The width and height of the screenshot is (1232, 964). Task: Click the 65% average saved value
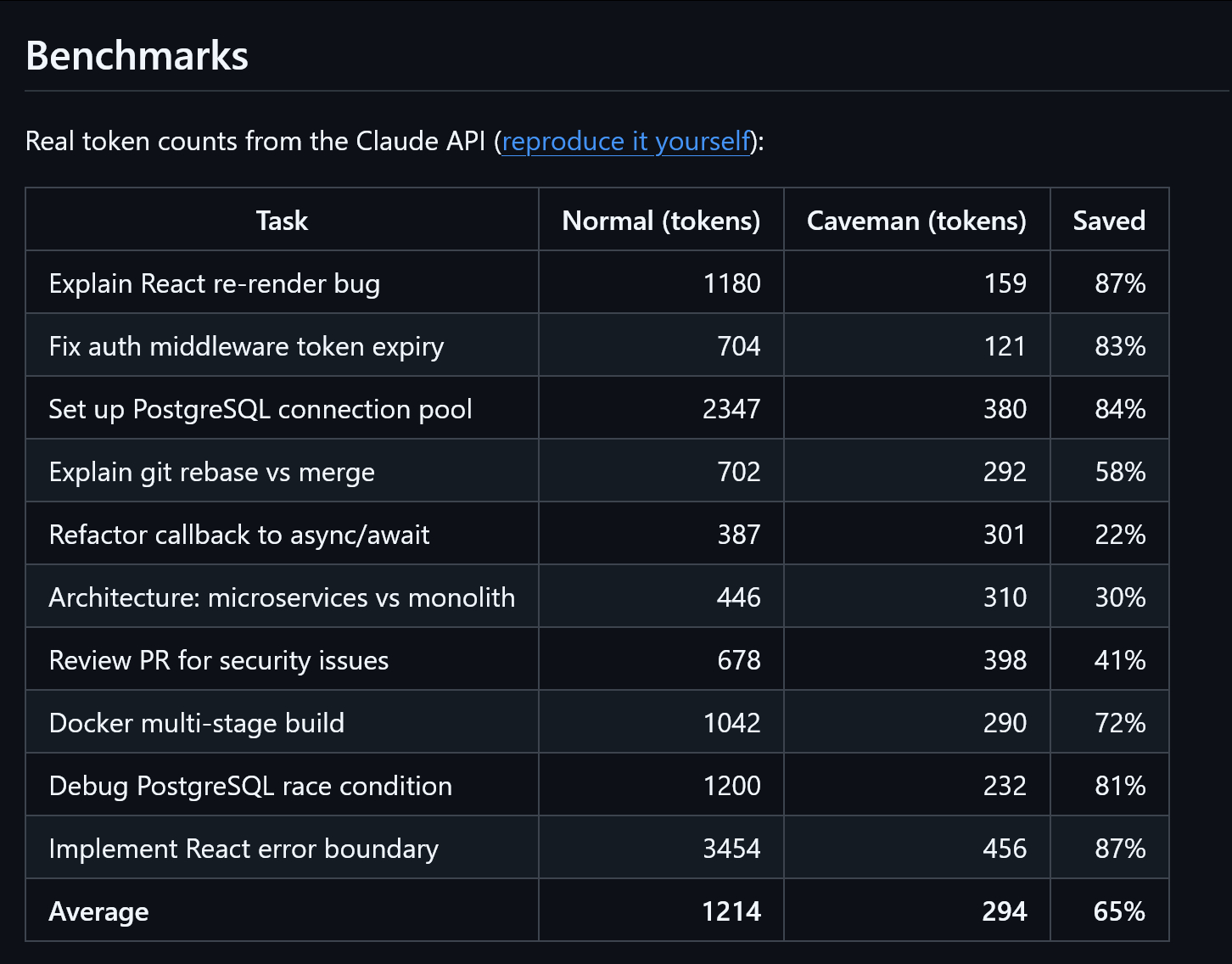click(x=1119, y=911)
